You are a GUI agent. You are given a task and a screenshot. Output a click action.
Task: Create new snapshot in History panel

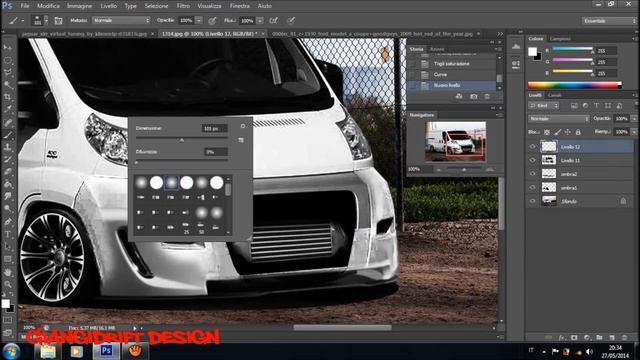pos(473,97)
